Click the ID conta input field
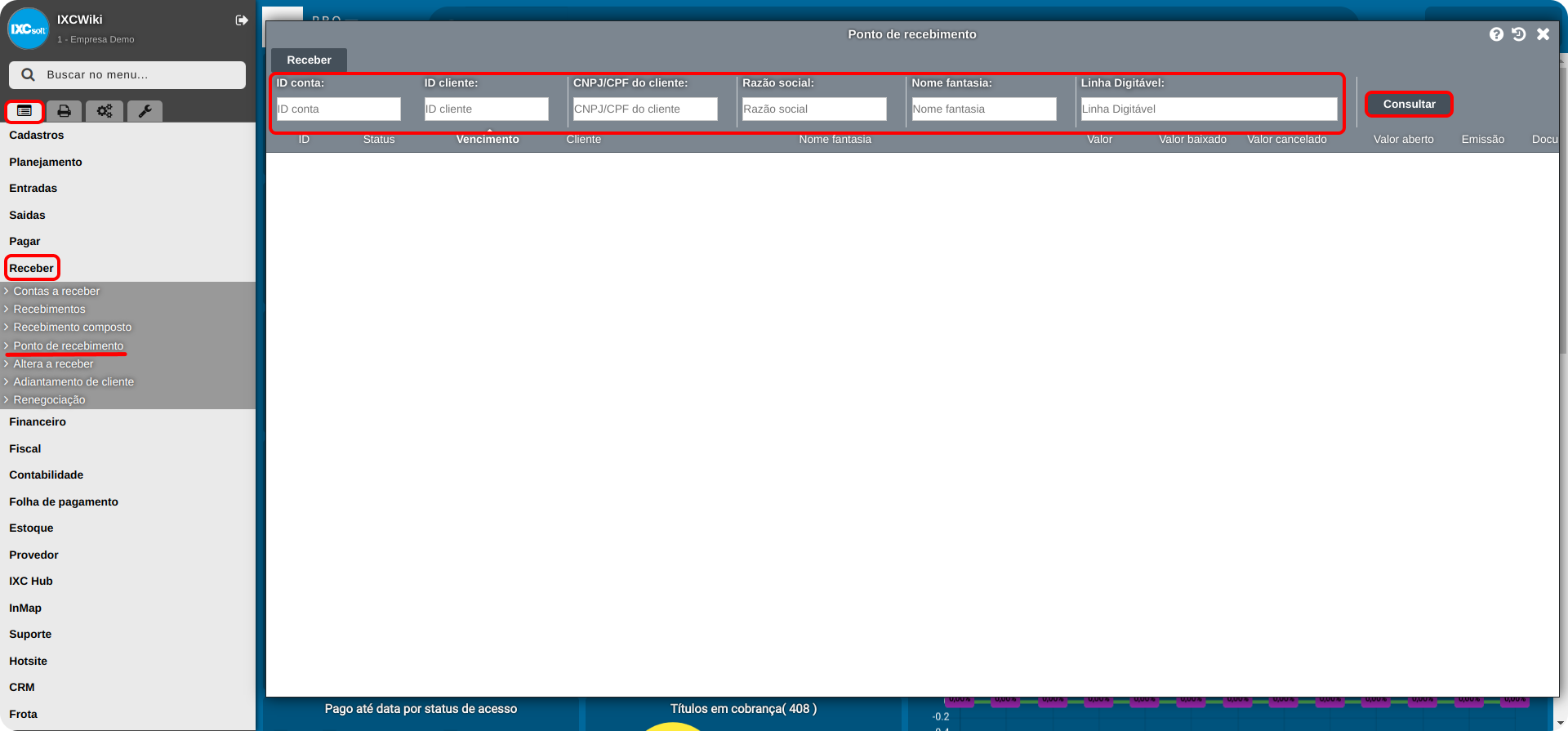The width and height of the screenshot is (1568, 731). pos(338,109)
